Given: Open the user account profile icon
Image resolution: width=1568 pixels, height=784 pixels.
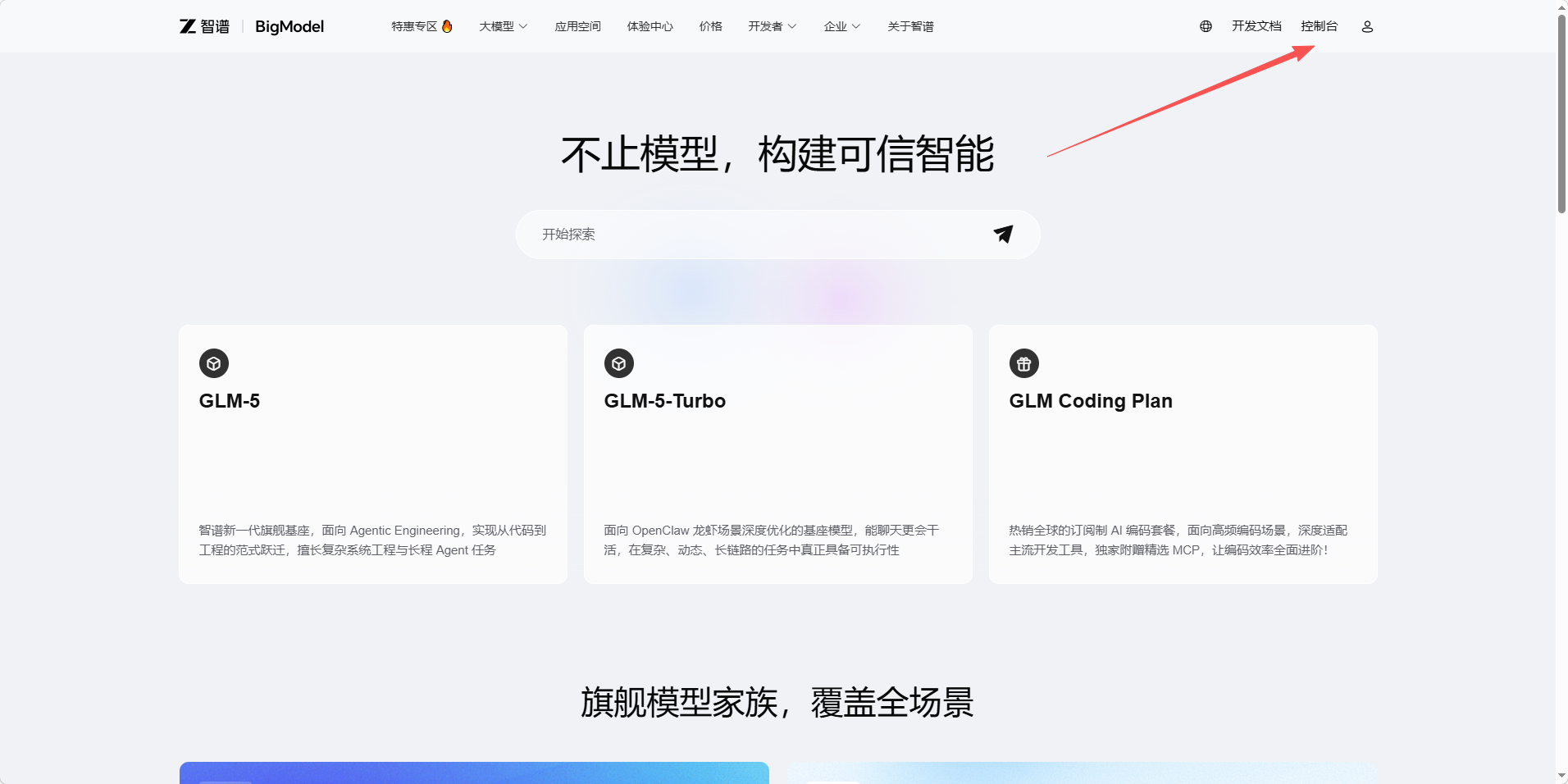Looking at the screenshot, I should click(1367, 26).
